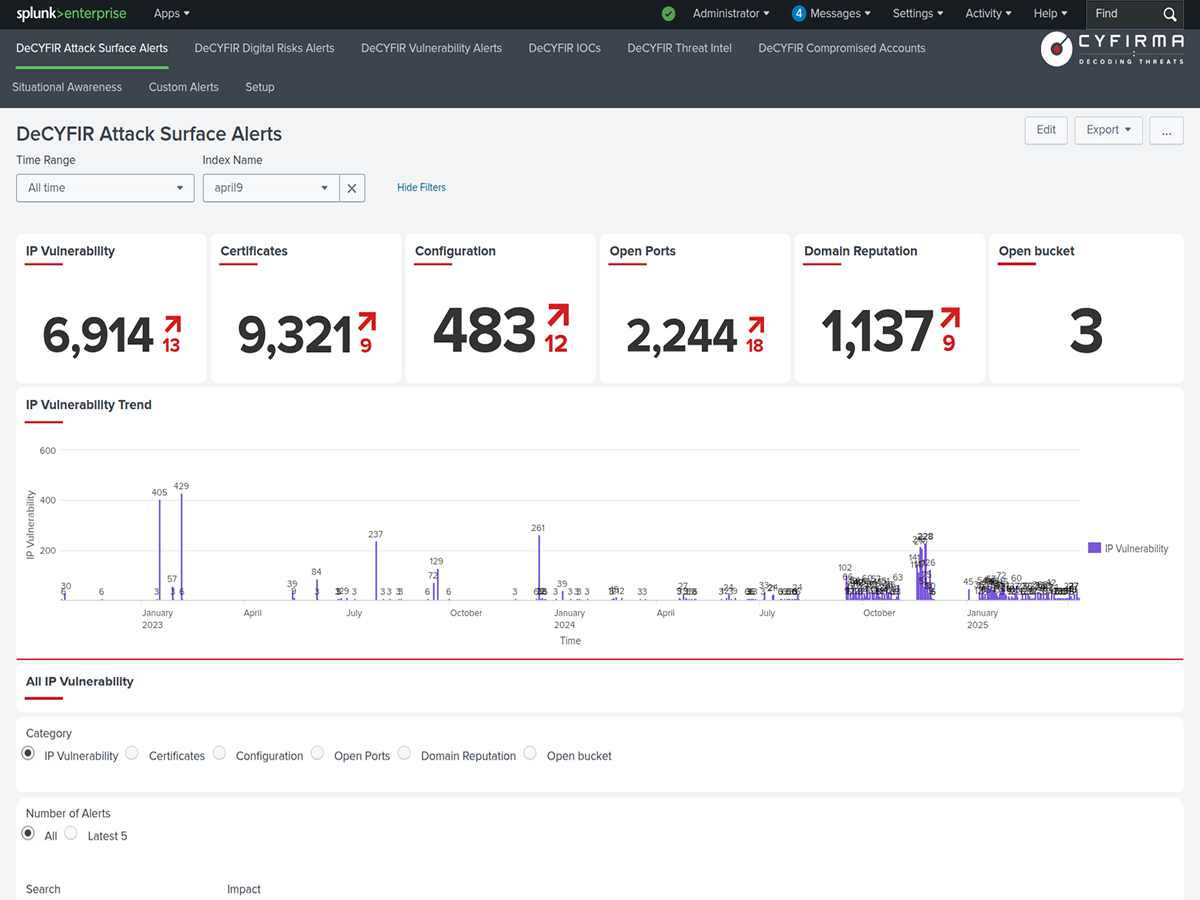Click the Edit dashboard button
Viewport: 1200px width, 900px height.
click(x=1046, y=130)
